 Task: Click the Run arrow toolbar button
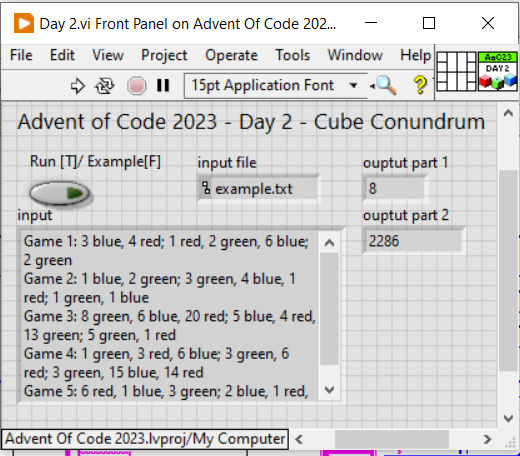(78, 86)
